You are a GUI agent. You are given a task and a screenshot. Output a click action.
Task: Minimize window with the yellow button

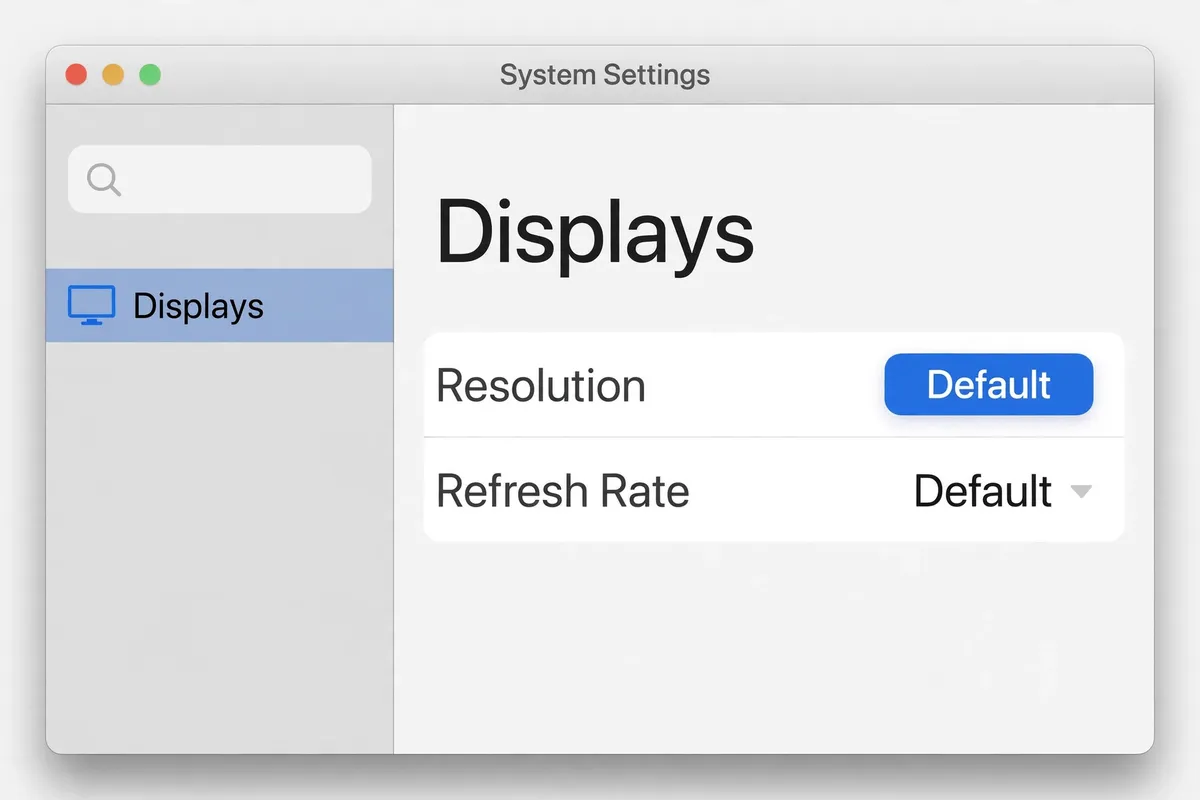coord(113,75)
